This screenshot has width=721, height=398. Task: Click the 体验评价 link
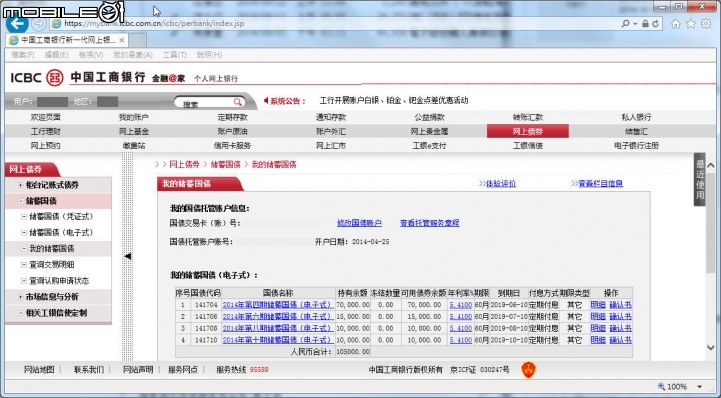501,184
